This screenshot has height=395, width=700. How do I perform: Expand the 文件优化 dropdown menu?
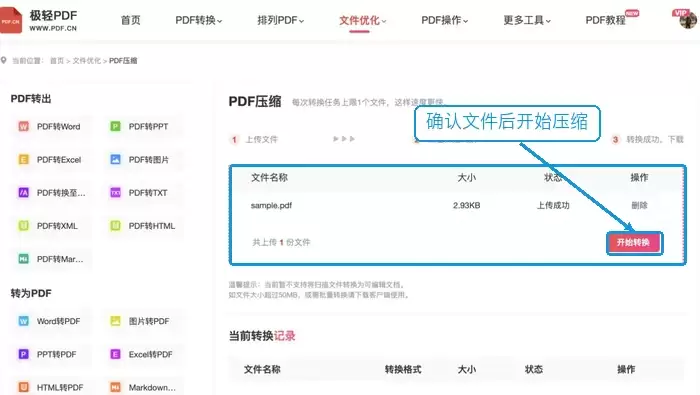pyautogui.click(x=362, y=21)
